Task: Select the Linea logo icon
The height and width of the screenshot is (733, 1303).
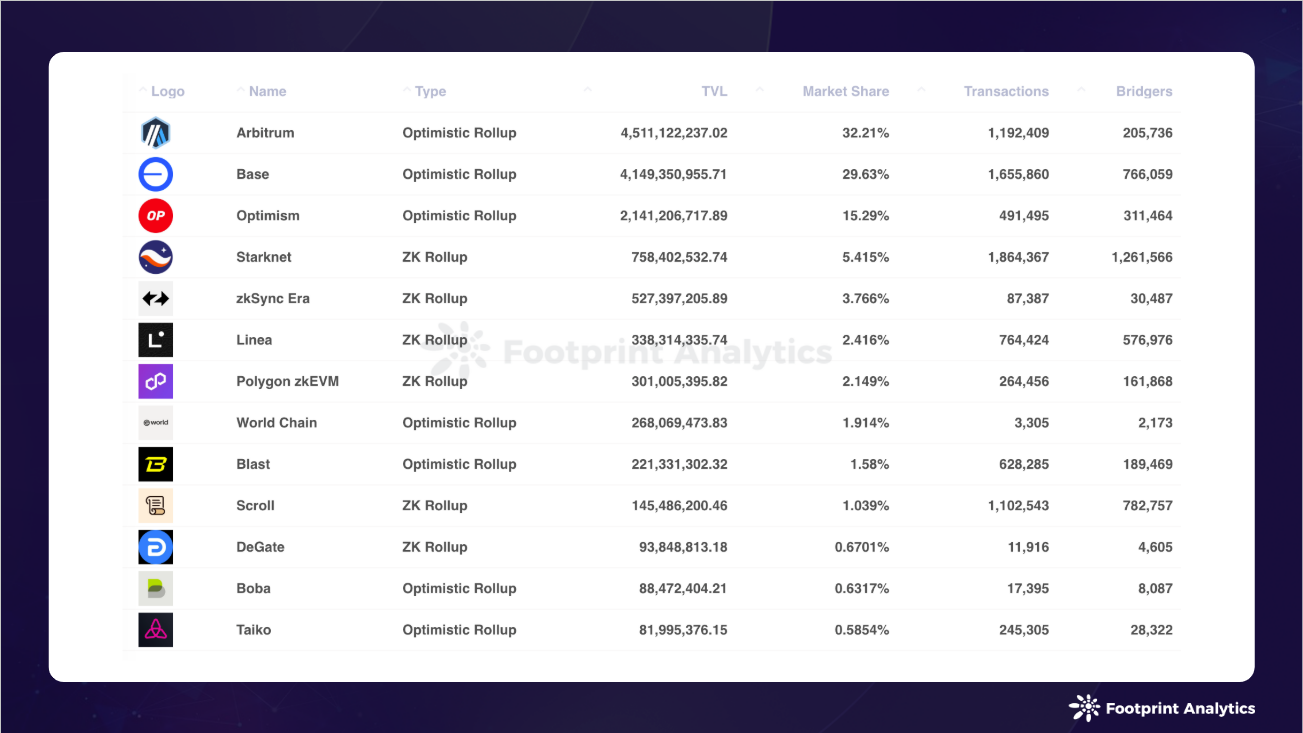Action: 155,340
